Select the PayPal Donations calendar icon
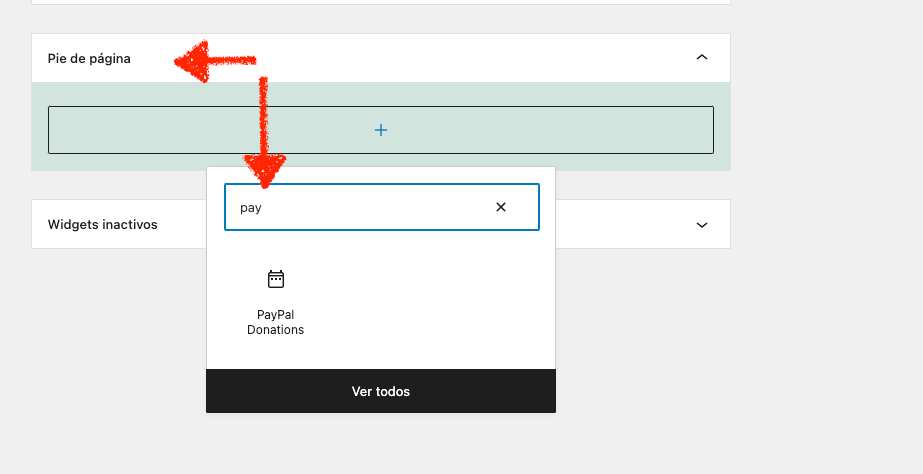 tap(275, 279)
